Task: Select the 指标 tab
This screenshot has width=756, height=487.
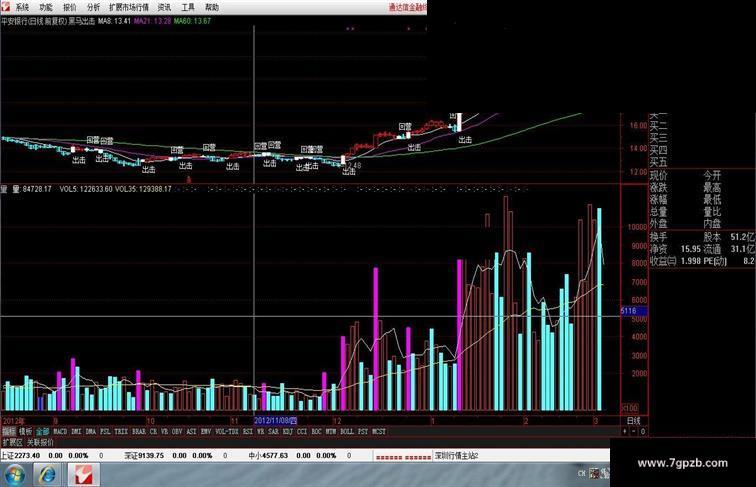Action: click(9, 432)
